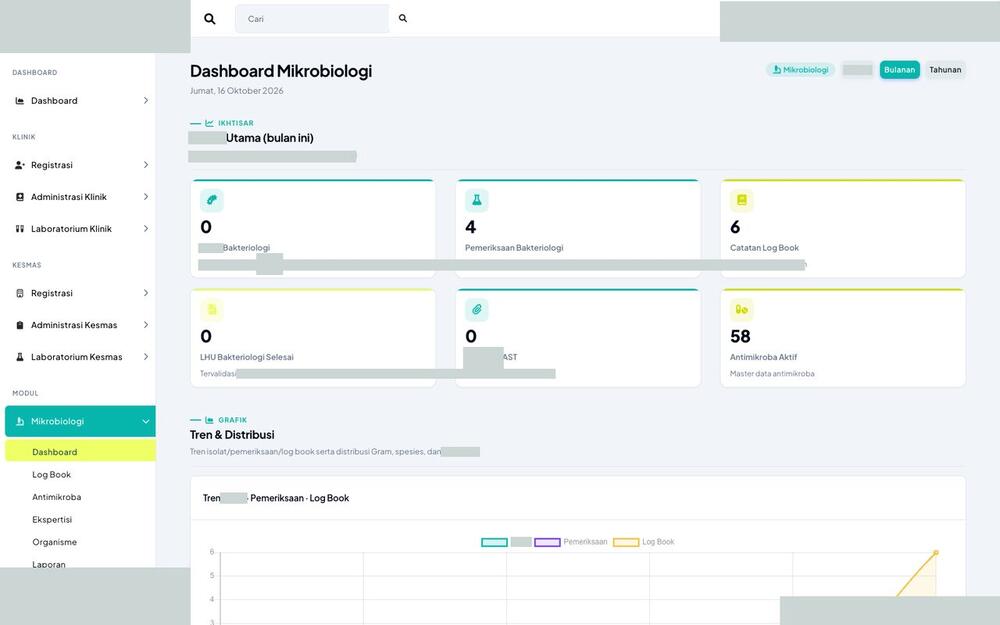This screenshot has width=1000, height=625.
Task: Click the 'Master data antimikroba' text
Action: (x=772, y=374)
